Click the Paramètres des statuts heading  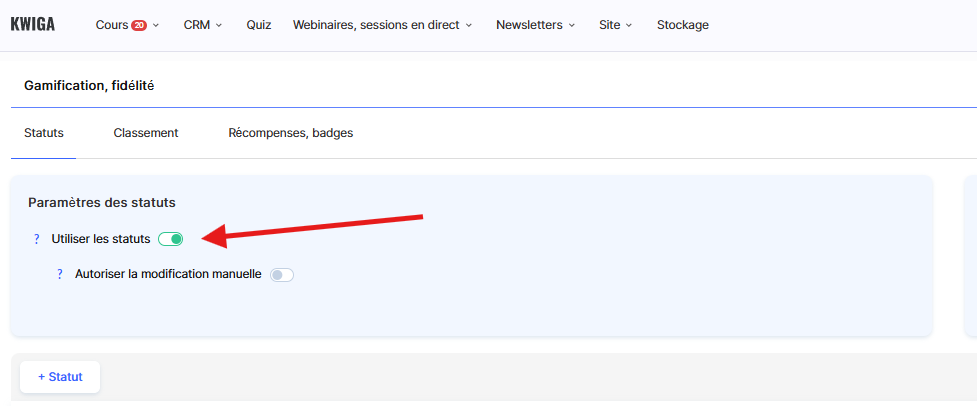pos(102,203)
